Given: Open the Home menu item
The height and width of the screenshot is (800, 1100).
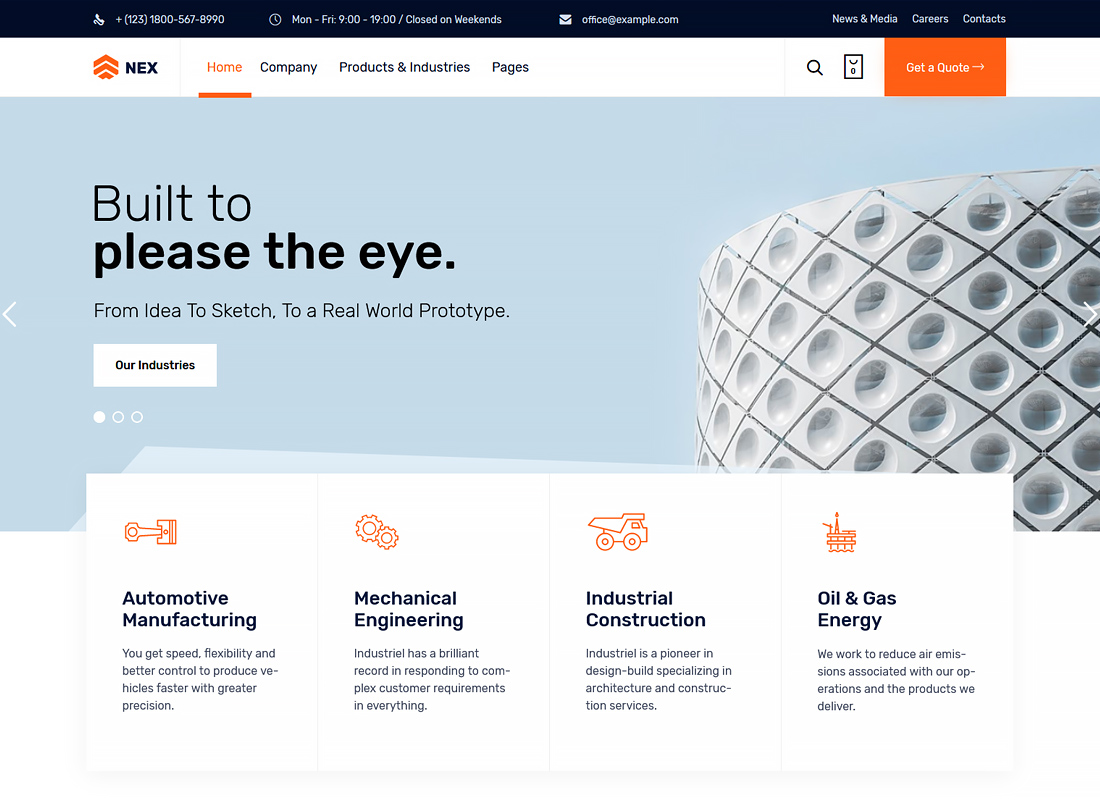Looking at the screenshot, I should [x=224, y=67].
